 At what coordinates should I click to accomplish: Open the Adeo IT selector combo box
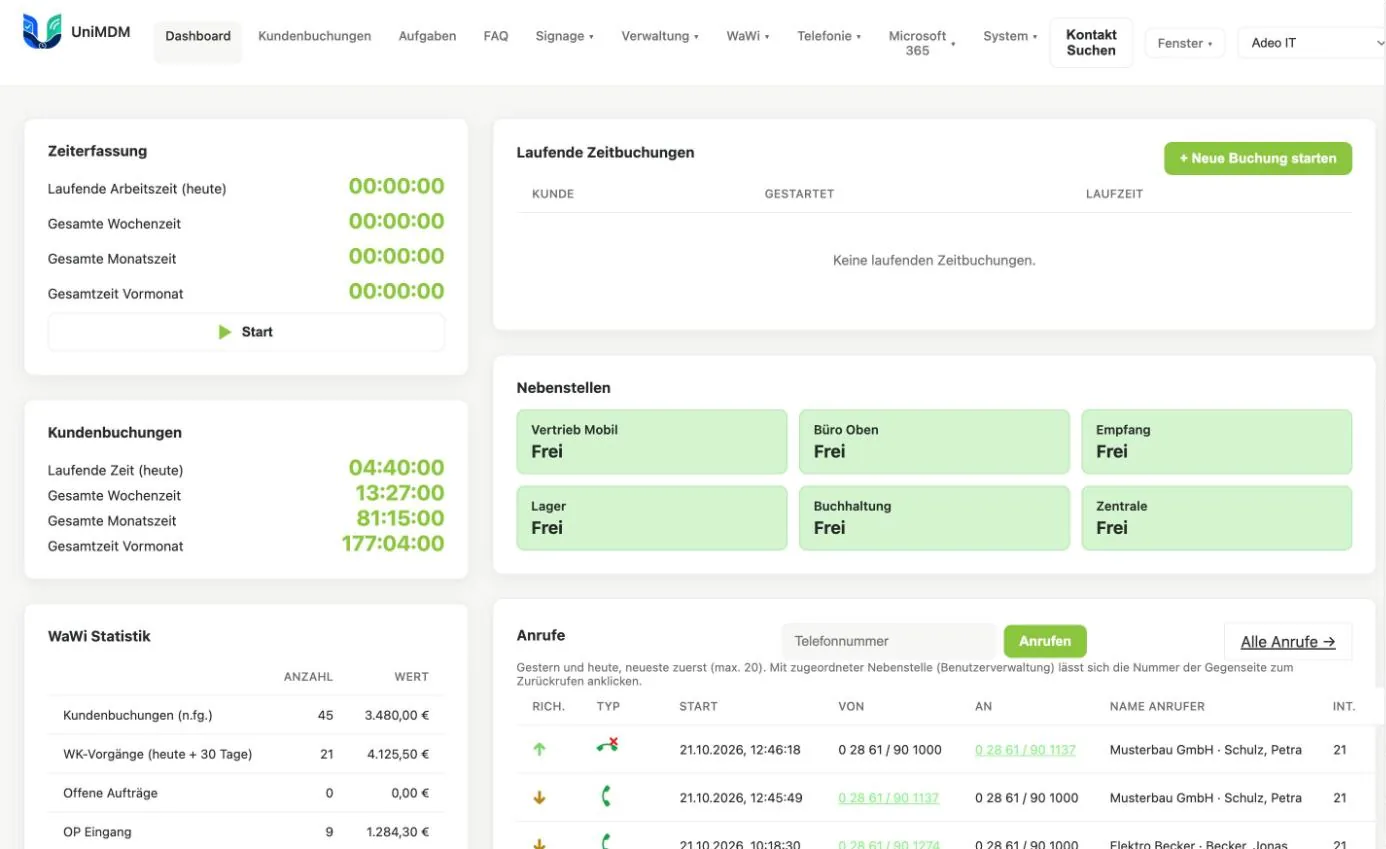coord(1311,43)
